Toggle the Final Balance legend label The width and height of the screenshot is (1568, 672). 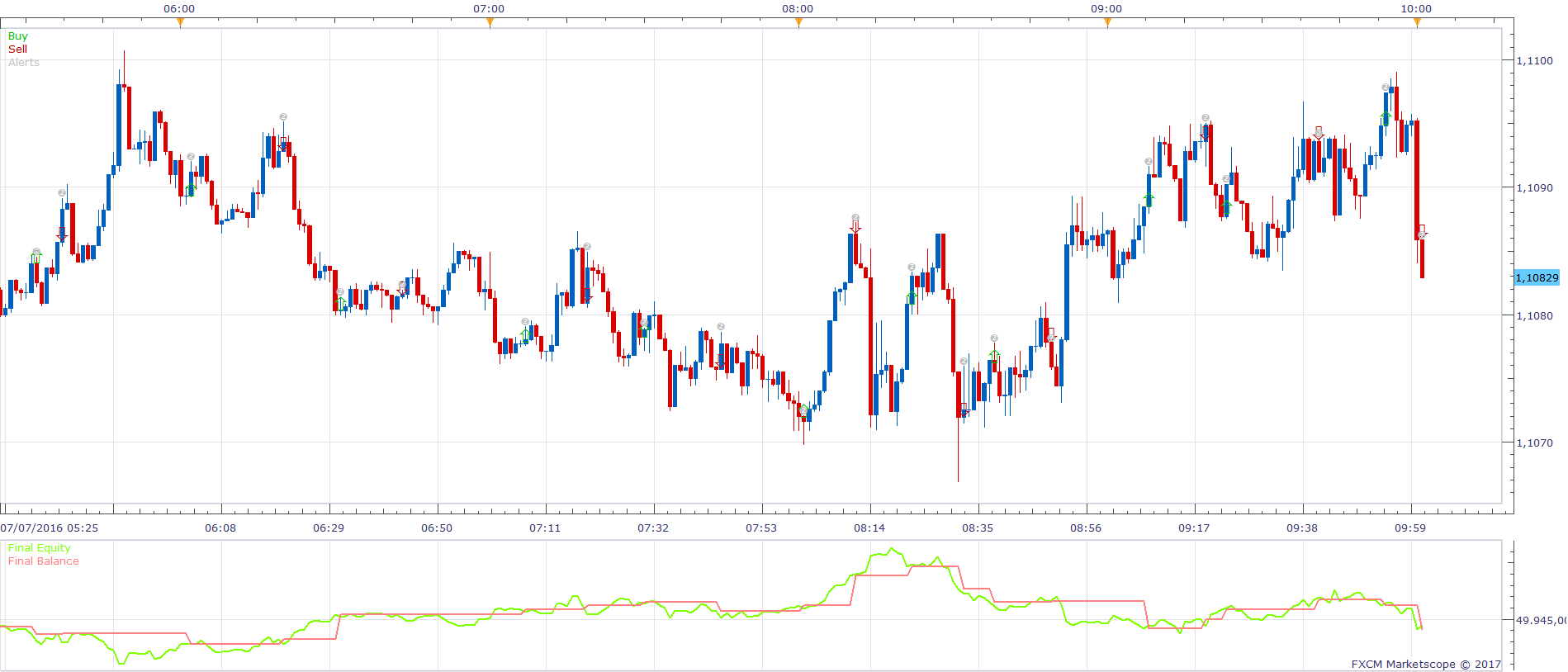[x=44, y=561]
